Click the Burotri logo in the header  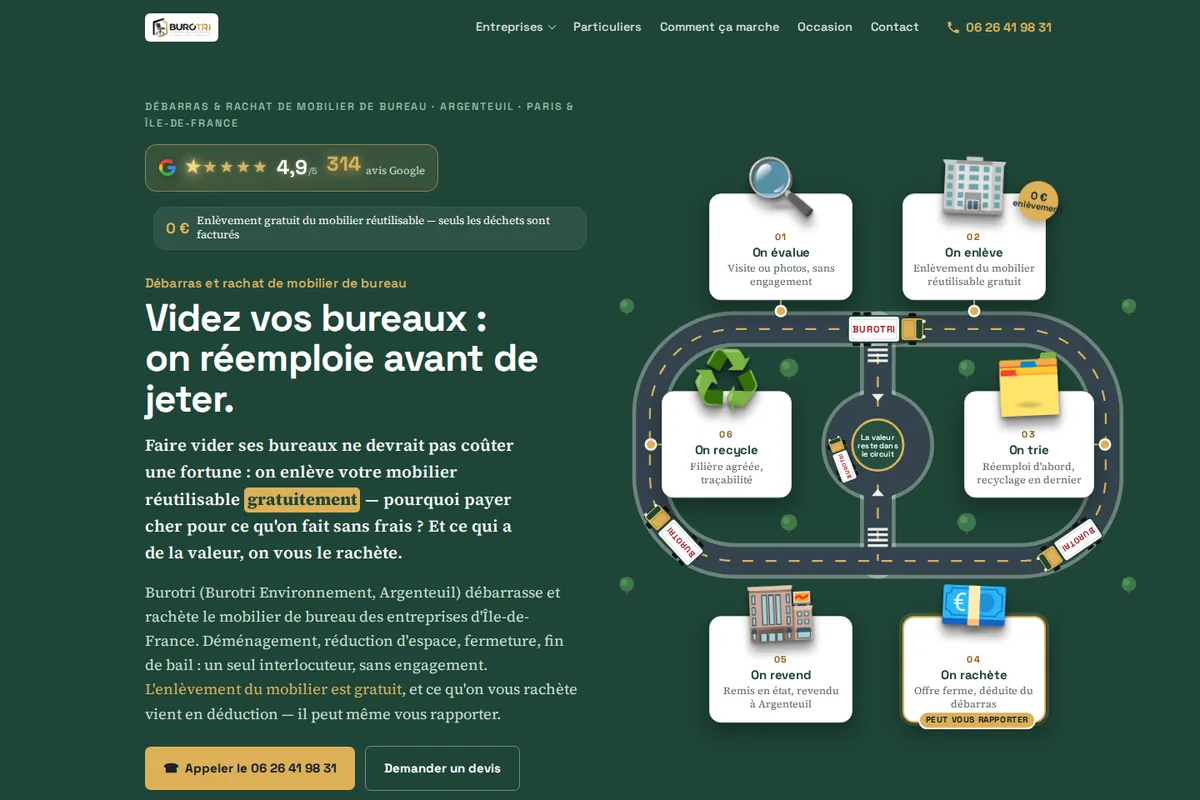pyautogui.click(x=181, y=27)
